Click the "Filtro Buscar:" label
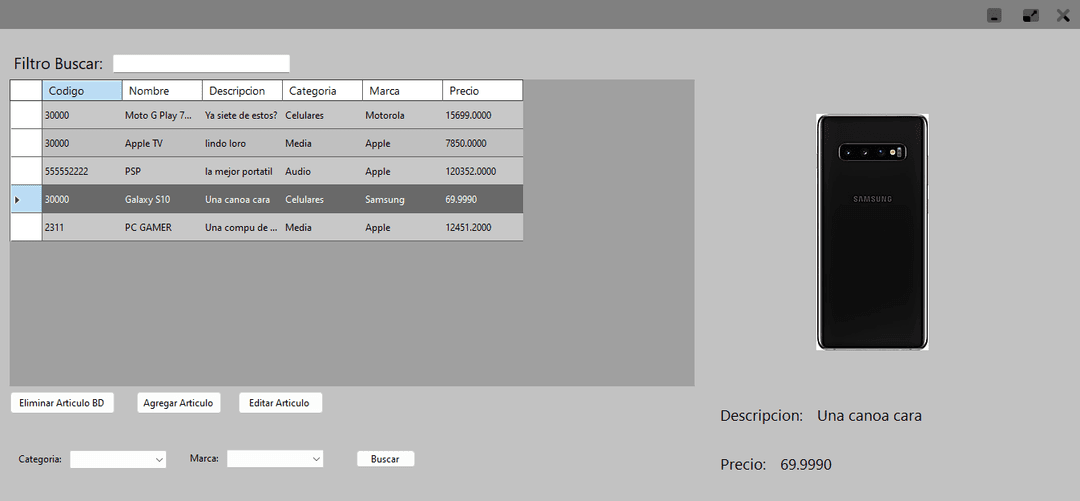 pos(59,64)
